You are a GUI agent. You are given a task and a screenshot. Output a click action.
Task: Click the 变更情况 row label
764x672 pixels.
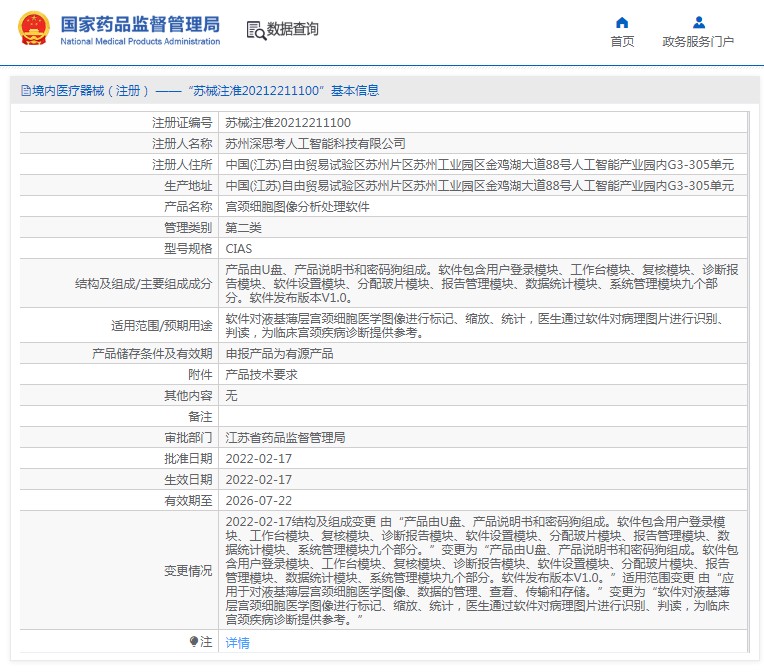coord(188,570)
